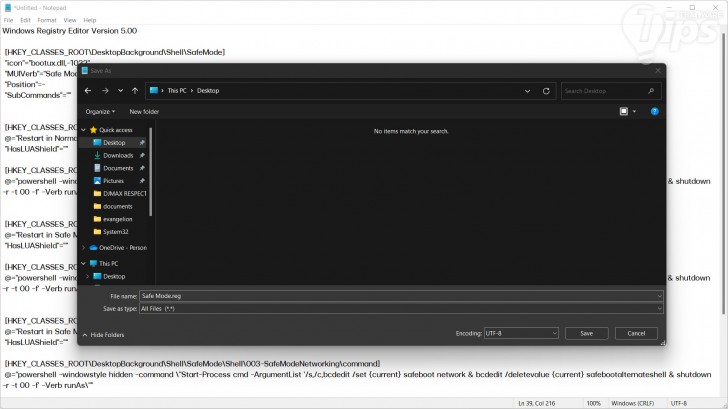728x409 pixels.
Task: Open the File name dropdown arrow
Action: tap(659, 296)
